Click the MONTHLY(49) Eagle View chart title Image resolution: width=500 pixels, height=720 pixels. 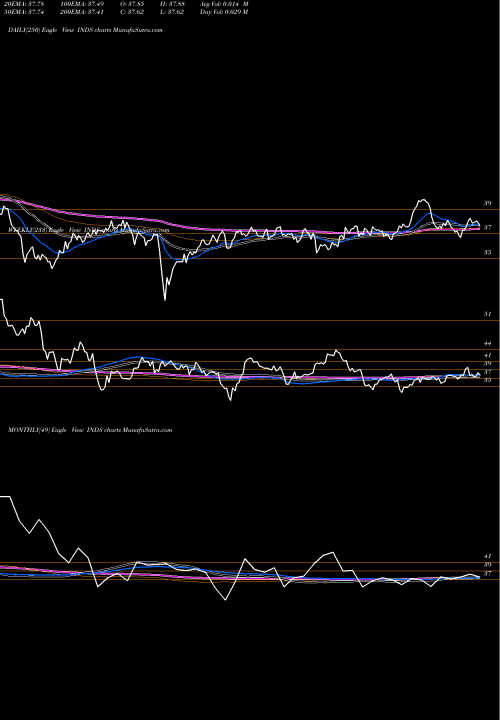point(90,430)
